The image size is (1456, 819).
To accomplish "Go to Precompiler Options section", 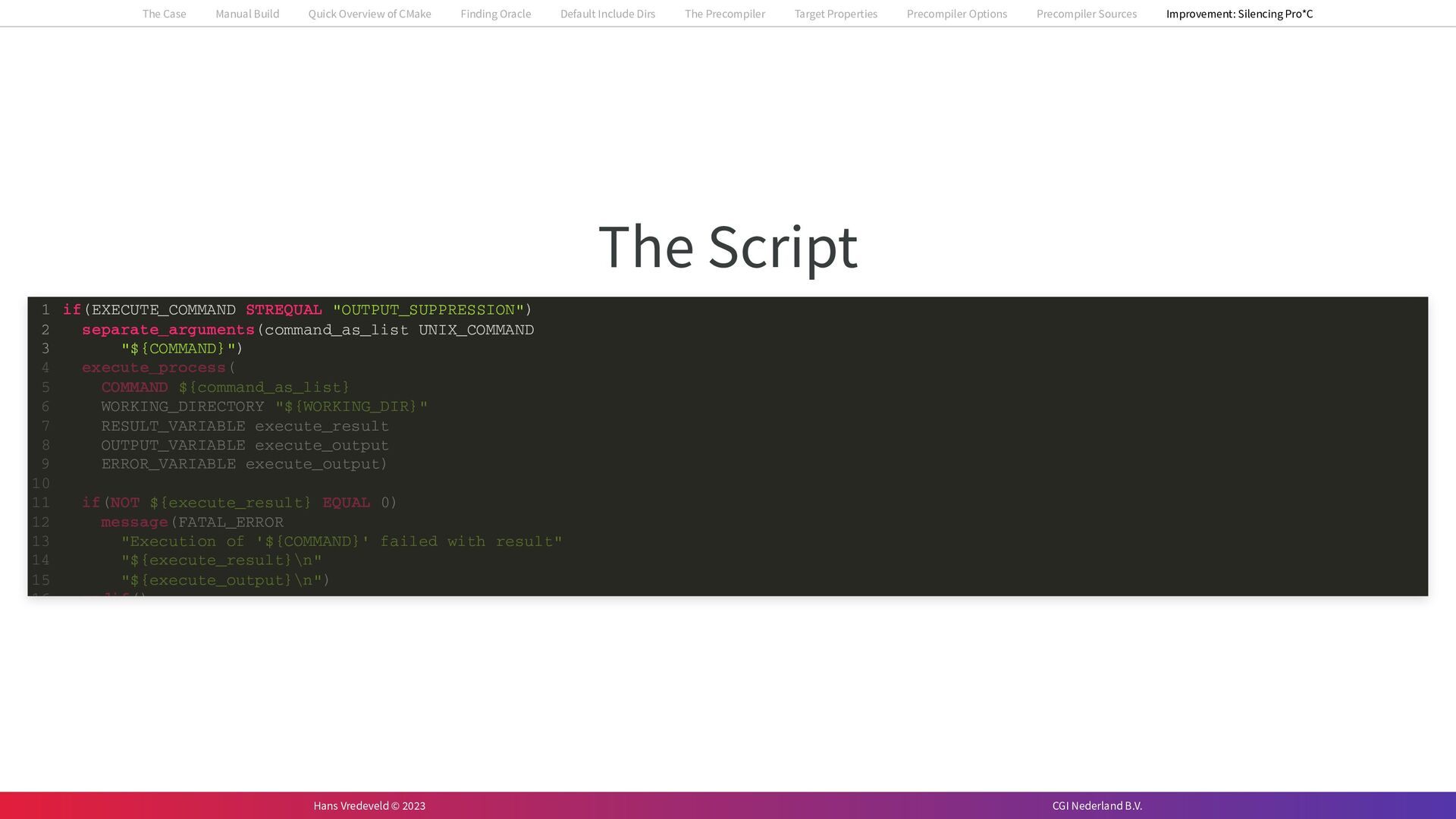I will (x=956, y=14).
